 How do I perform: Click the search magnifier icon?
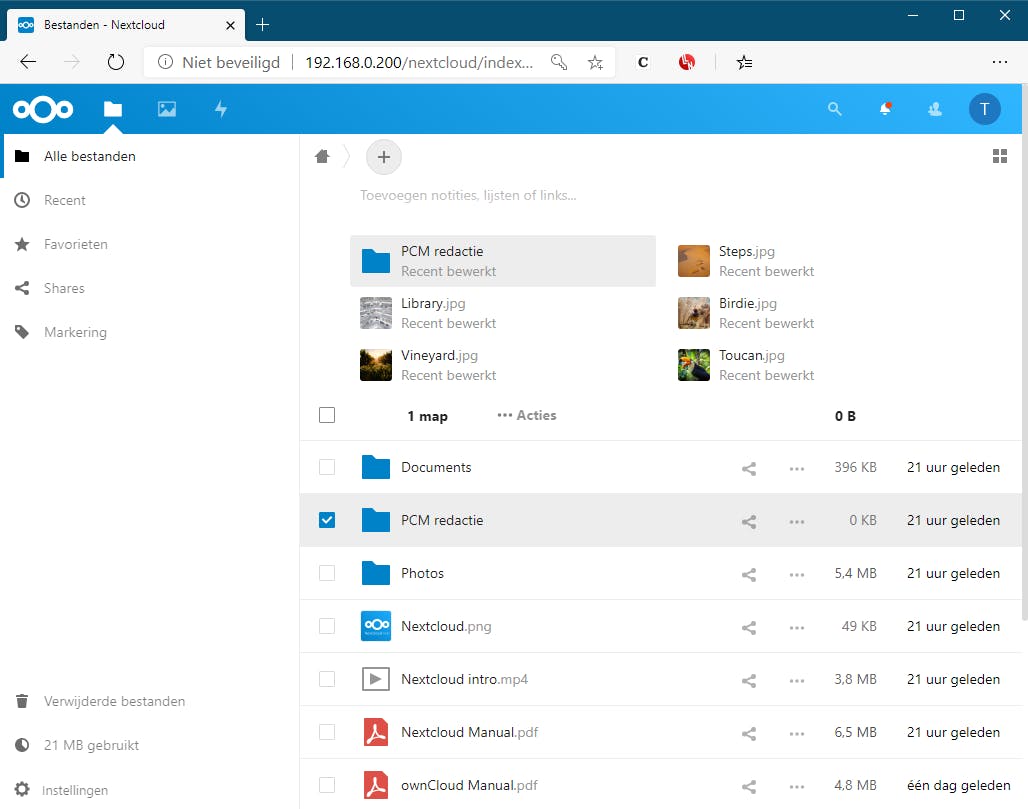(x=835, y=109)
